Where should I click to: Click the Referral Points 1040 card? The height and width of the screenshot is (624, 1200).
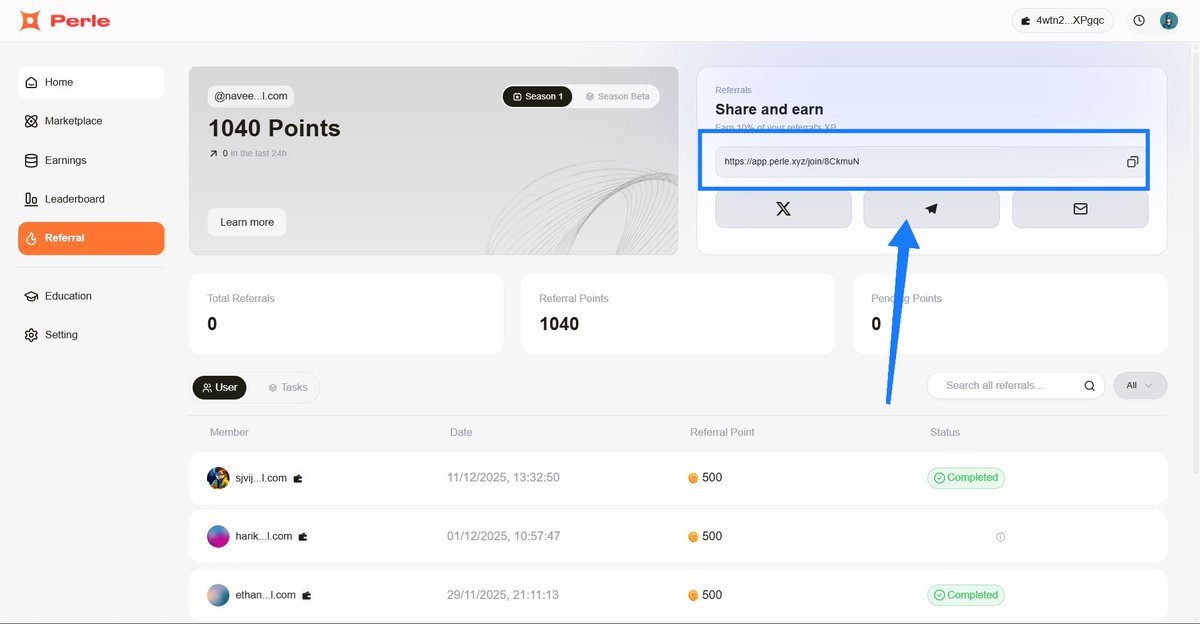pyautogui.click(x=677, y=313)
